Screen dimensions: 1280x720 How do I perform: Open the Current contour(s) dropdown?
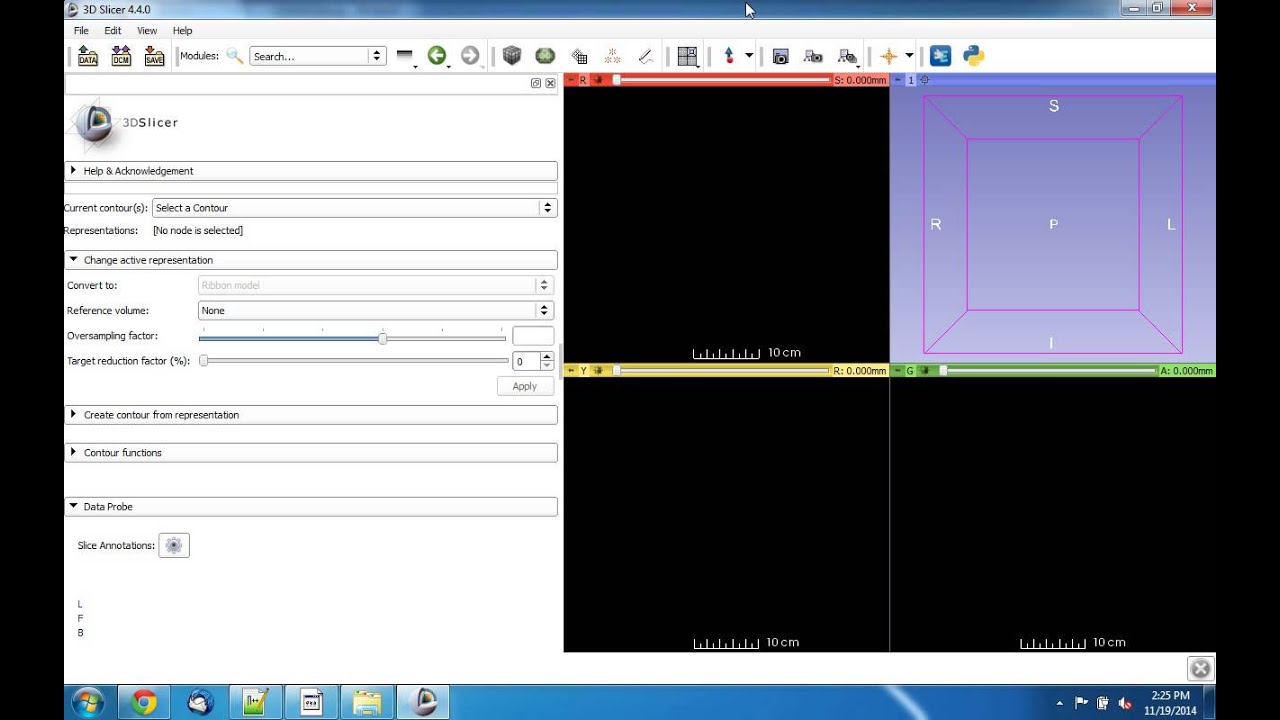tap(354, 208)
